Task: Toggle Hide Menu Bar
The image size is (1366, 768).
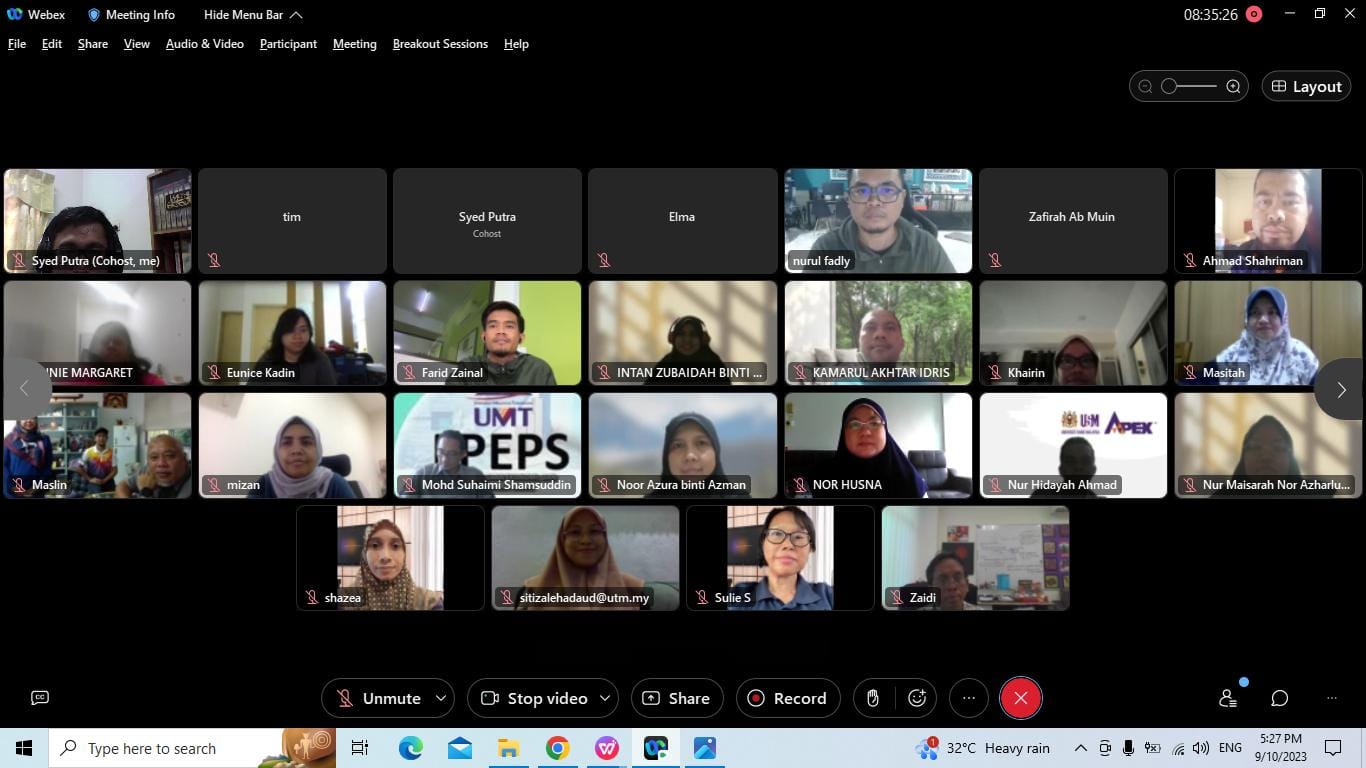Action: click(252, 15)
